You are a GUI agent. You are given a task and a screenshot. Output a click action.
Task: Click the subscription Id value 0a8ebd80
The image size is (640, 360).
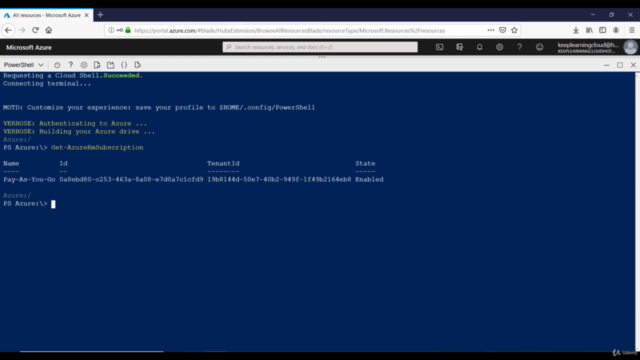pyautogui.click(x=131, y=180)
